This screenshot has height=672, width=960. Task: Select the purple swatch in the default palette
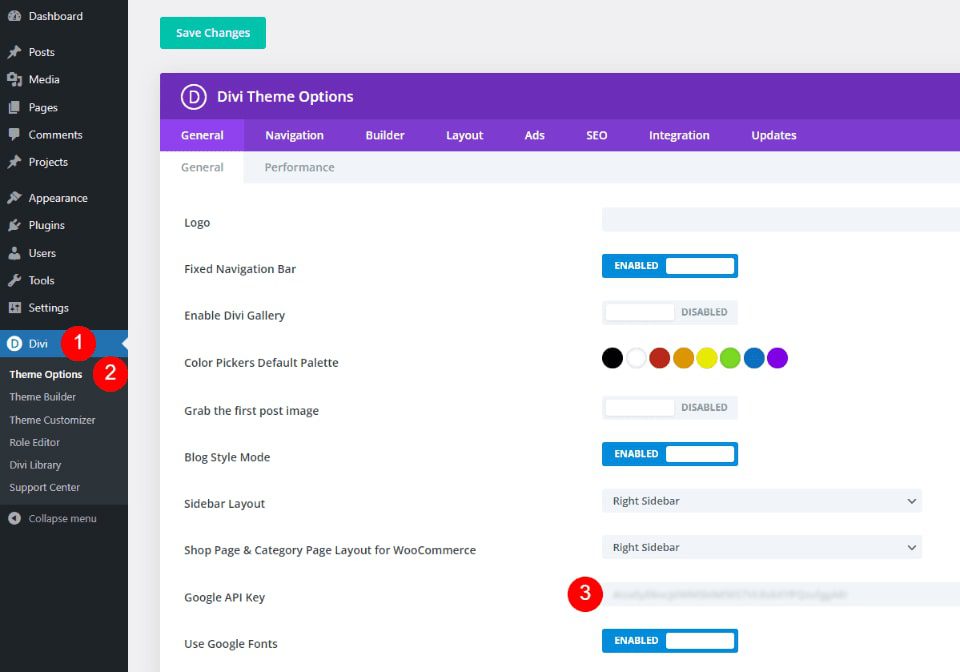coord(778,357)
